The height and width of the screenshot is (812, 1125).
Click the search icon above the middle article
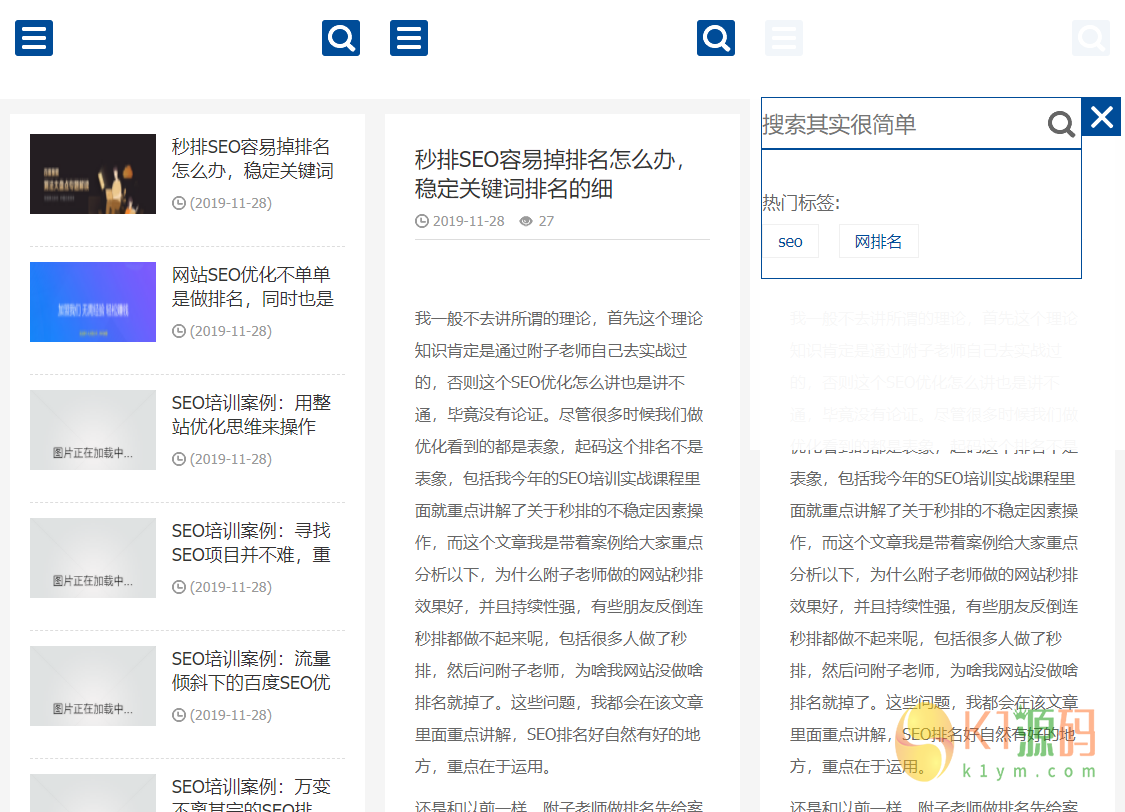pyautogui.click(x=716, y=38)
